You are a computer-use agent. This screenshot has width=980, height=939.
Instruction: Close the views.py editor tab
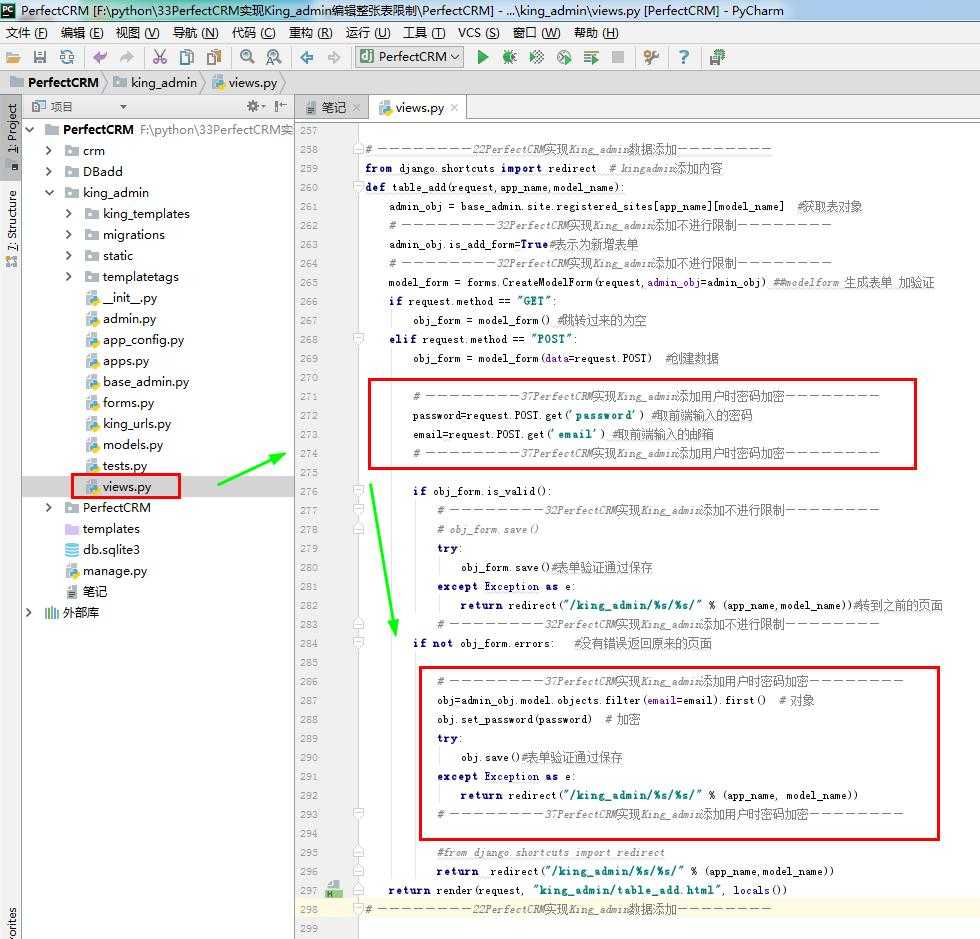[x=454, y=108]
